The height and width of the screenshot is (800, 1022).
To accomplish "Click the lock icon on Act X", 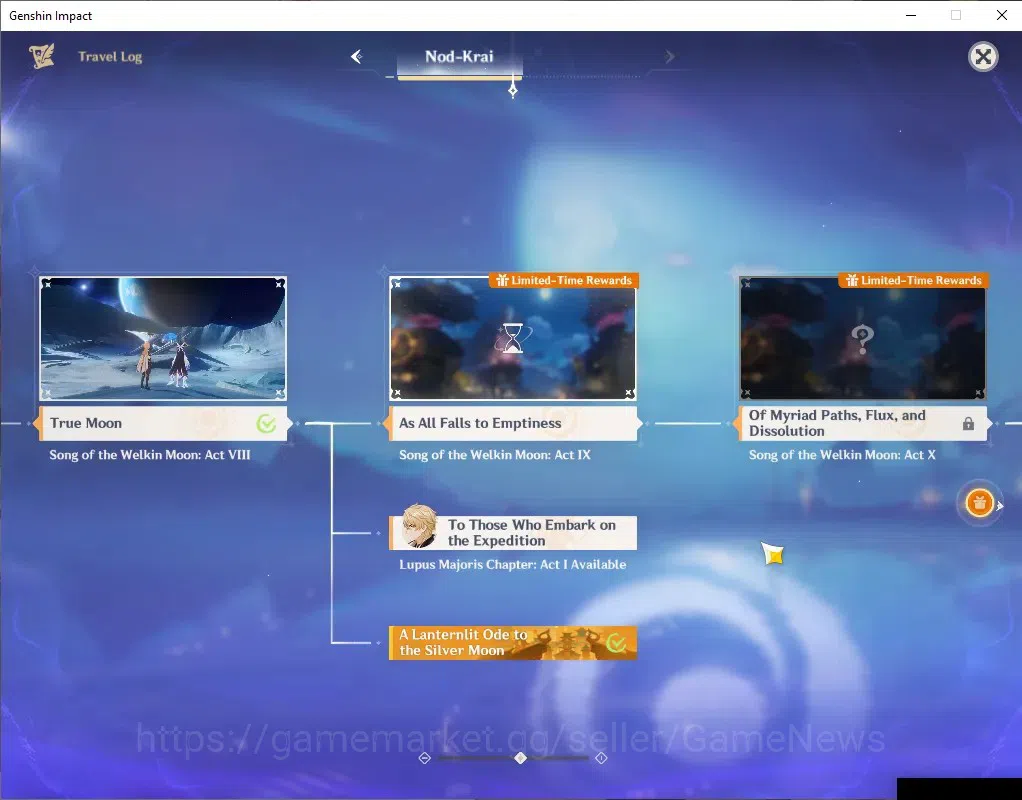I will [x=969, y=424].
